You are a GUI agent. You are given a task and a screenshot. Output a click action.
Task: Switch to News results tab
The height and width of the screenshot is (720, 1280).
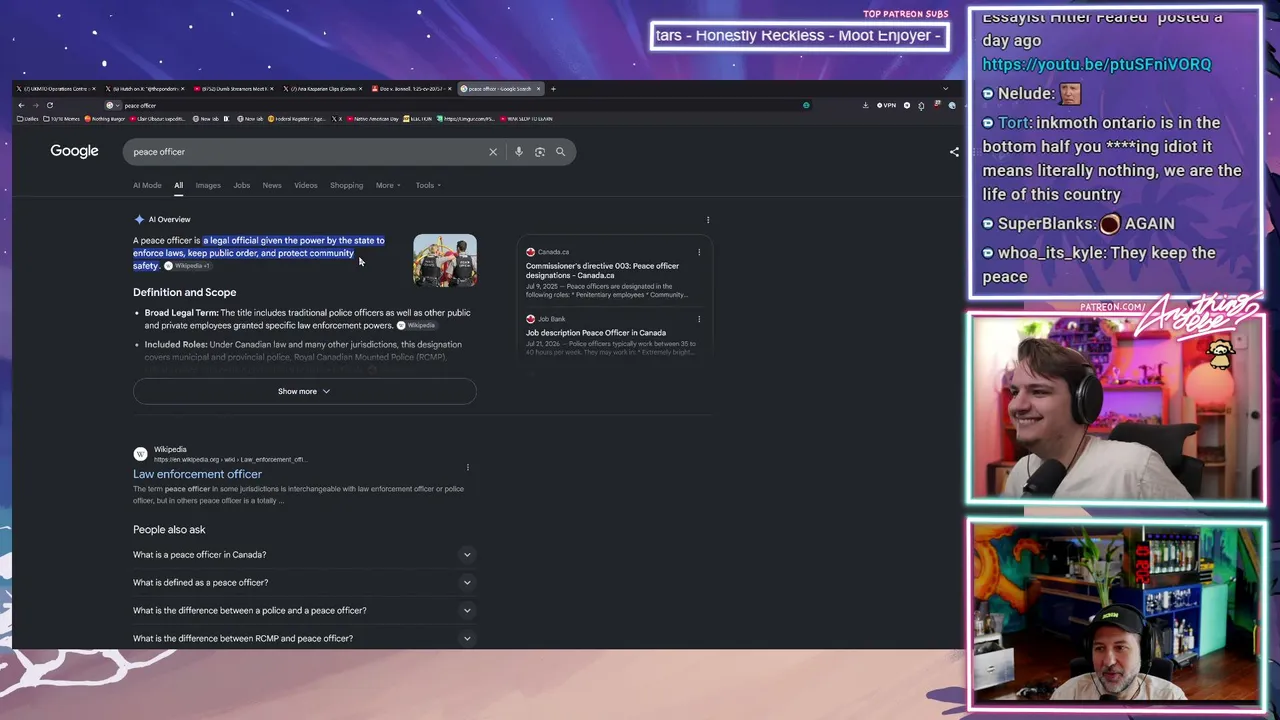(x=272, y=185)
